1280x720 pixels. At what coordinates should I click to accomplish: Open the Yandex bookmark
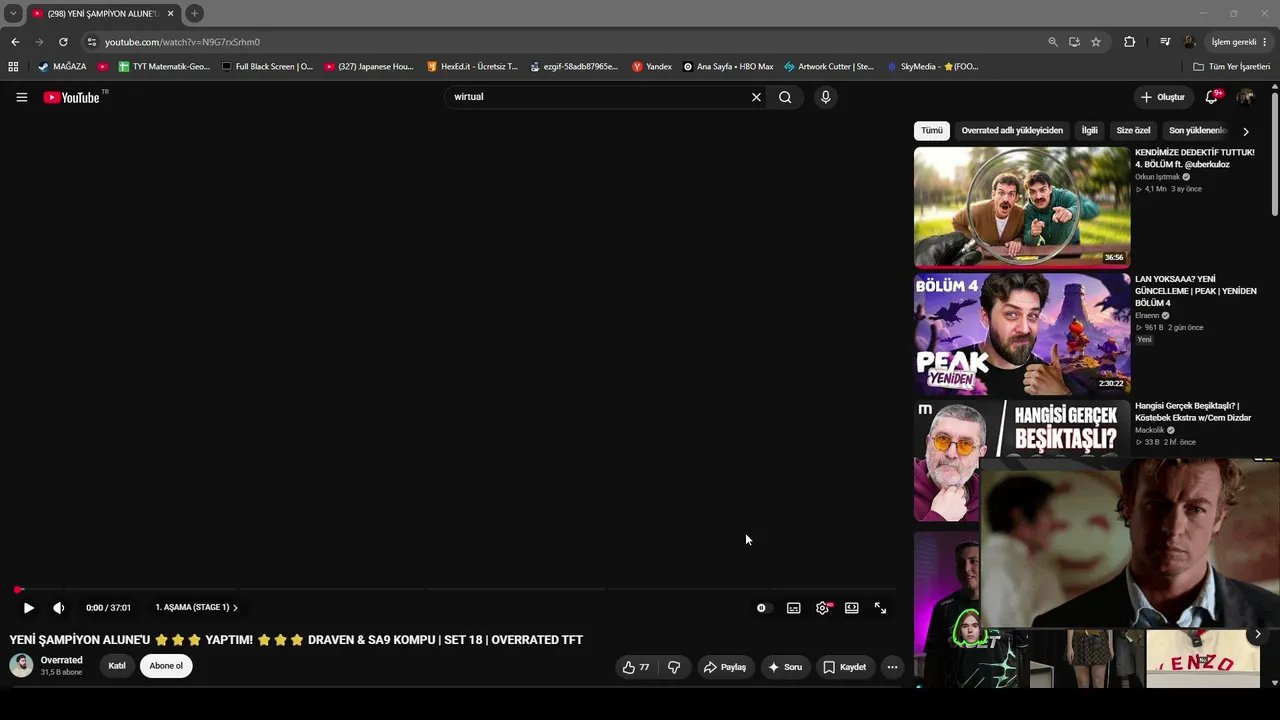(652, 67)
